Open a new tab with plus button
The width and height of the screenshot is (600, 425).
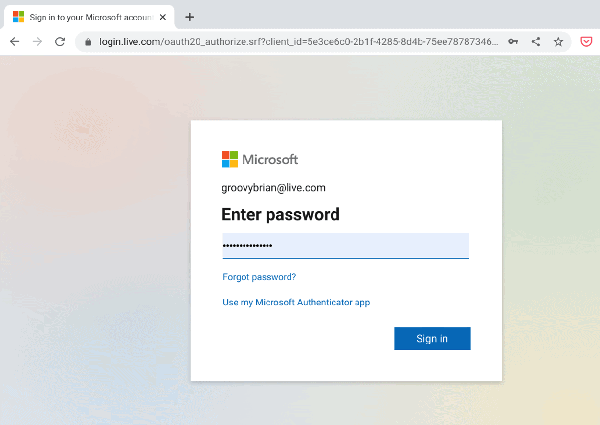[190, 16]
